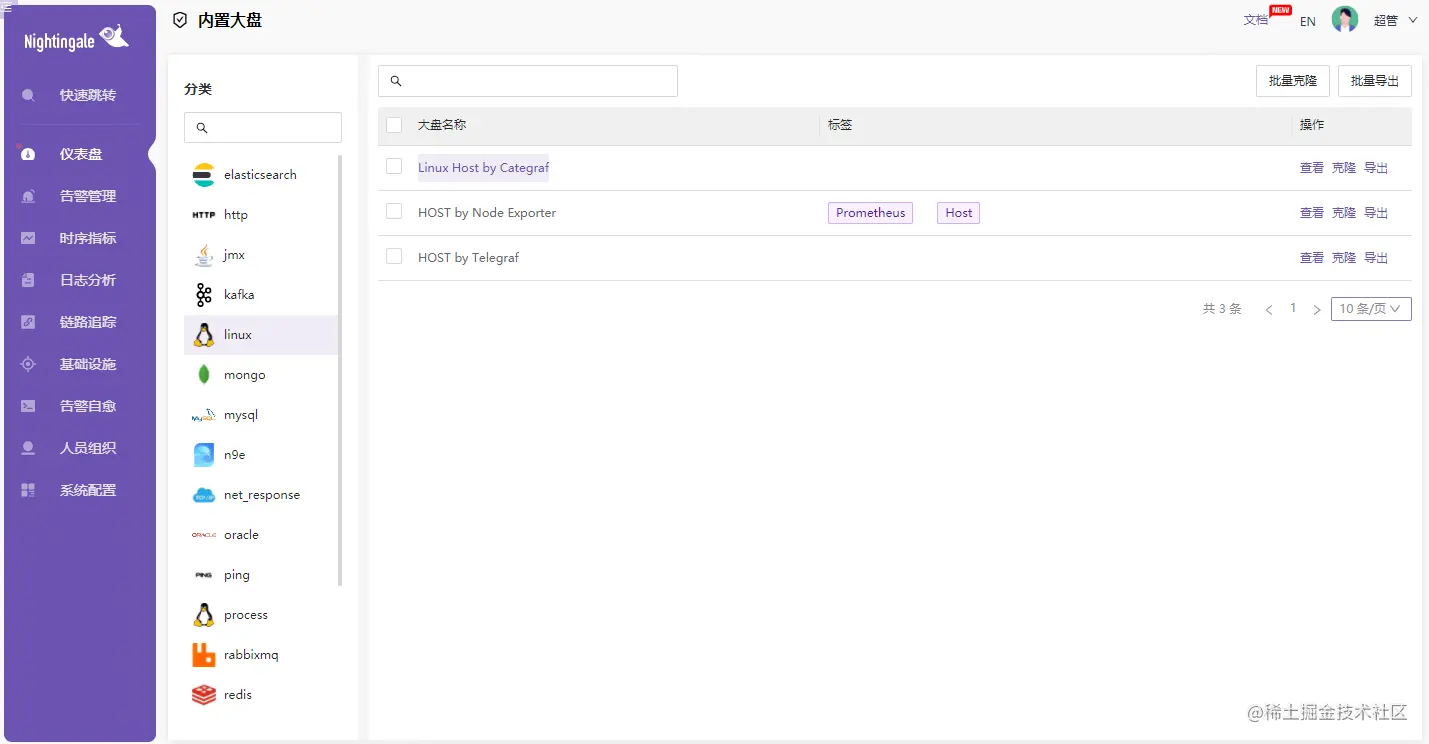Click the quick jump search icon in sidebar
The image size is (1429, 744).
(28, 95)
